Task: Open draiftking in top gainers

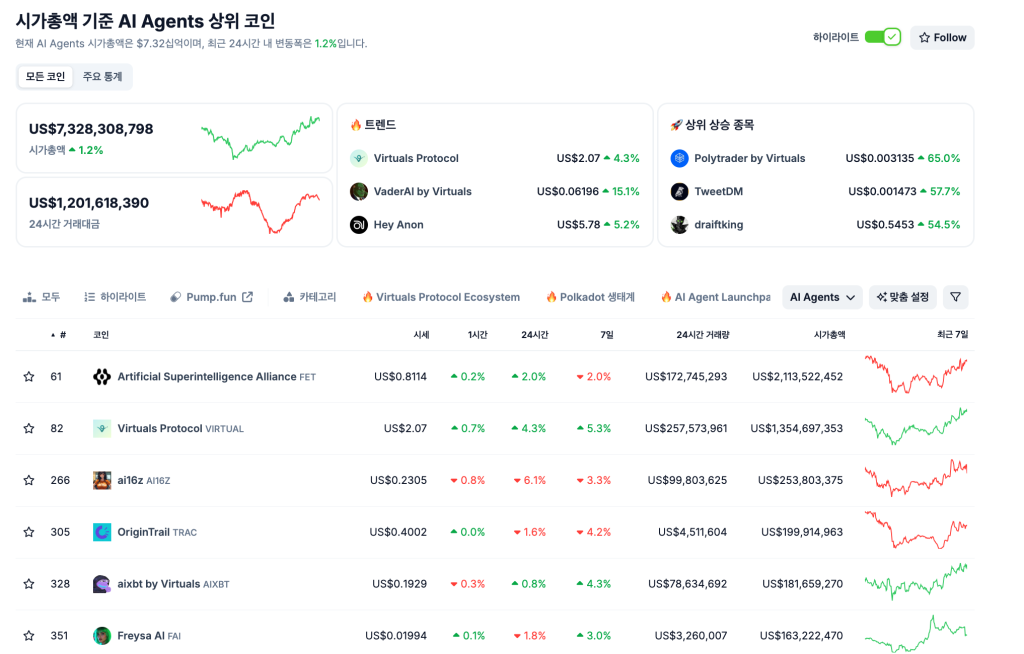Action: pos(718,225)
